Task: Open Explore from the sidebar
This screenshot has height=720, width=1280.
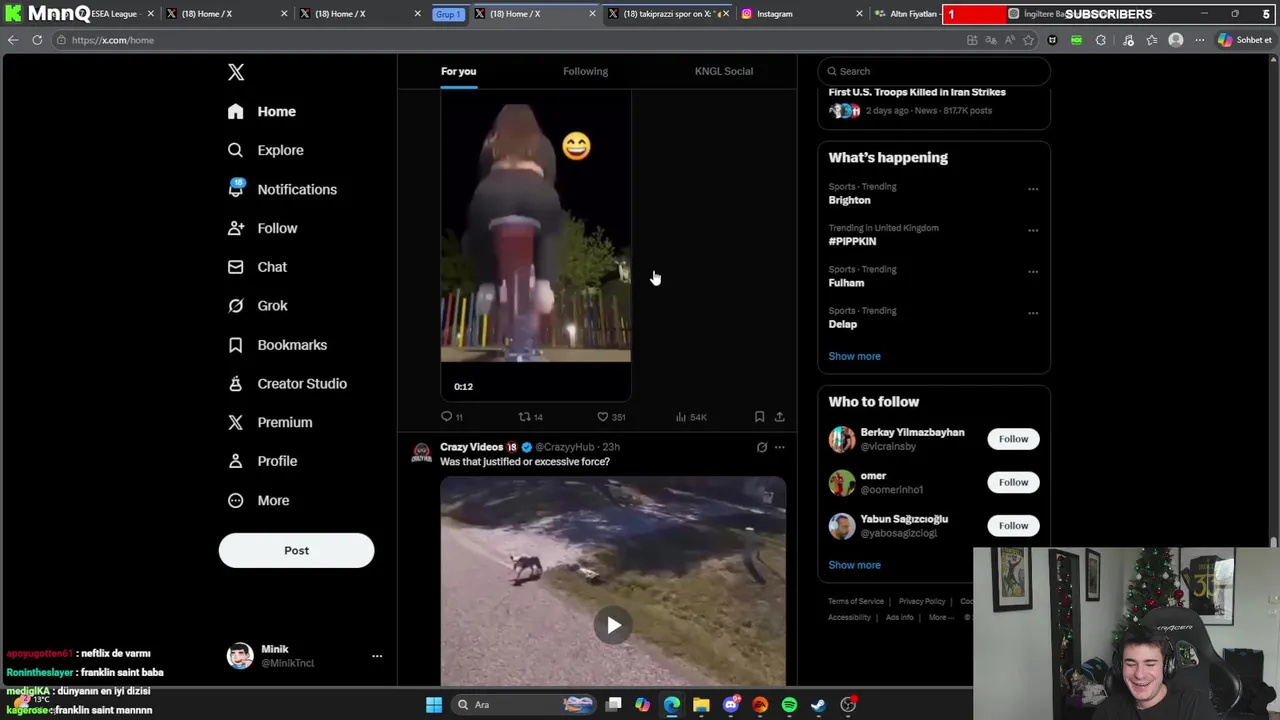Action: tap(266, 150)
